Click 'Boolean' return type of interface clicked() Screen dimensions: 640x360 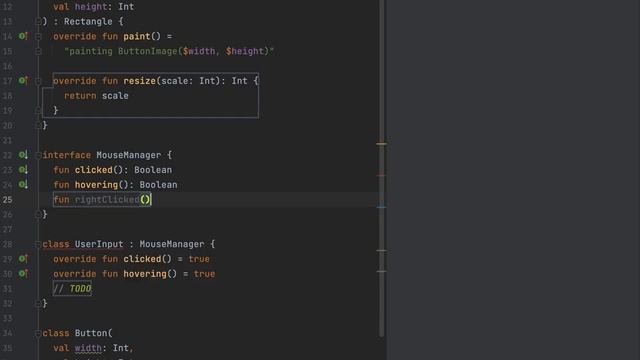tap(153, 170)
